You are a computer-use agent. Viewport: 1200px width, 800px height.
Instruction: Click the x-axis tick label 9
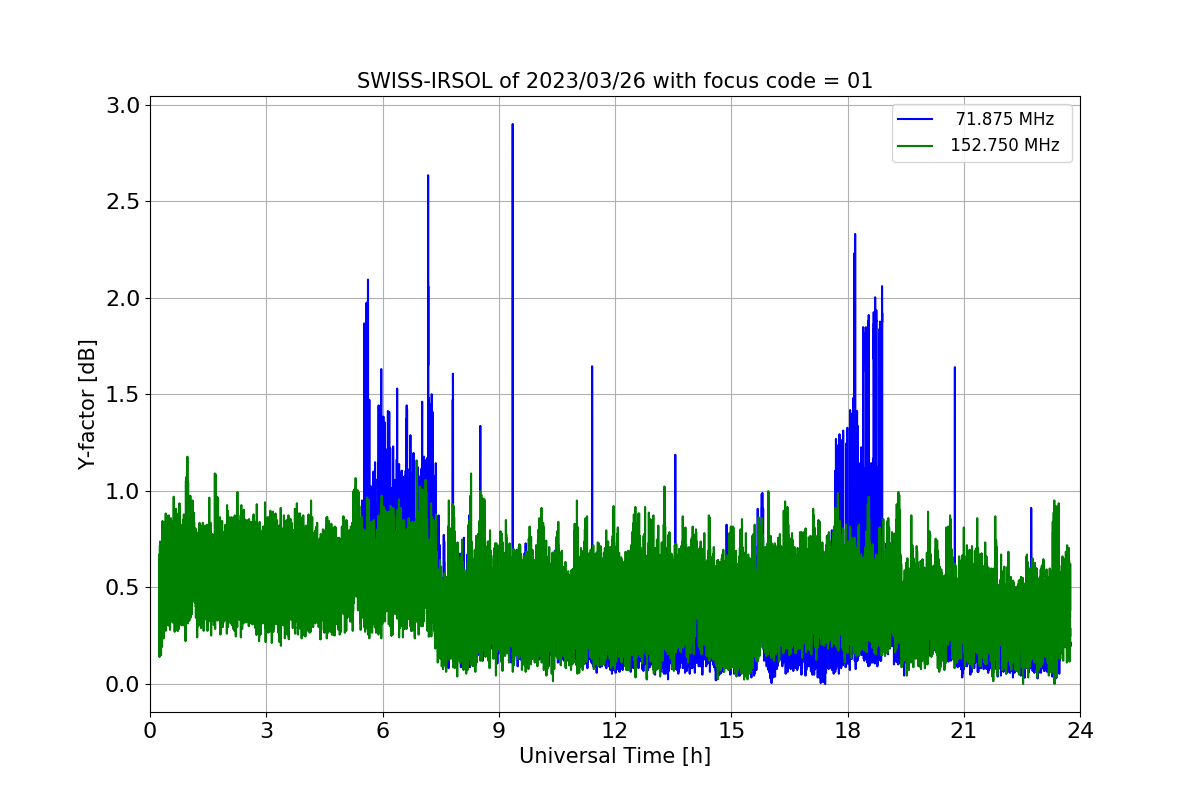(x=499, y=730)
